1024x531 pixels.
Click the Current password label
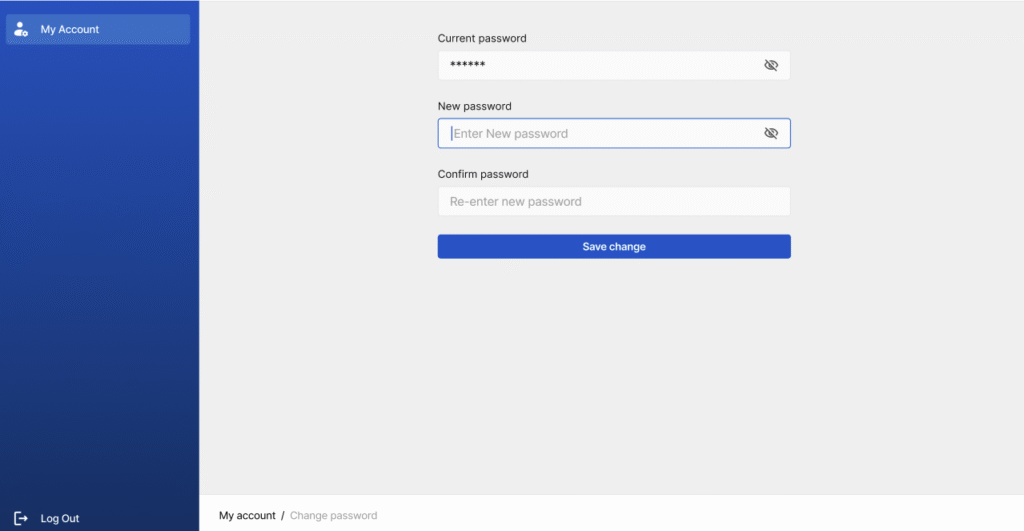coord(482,39)
